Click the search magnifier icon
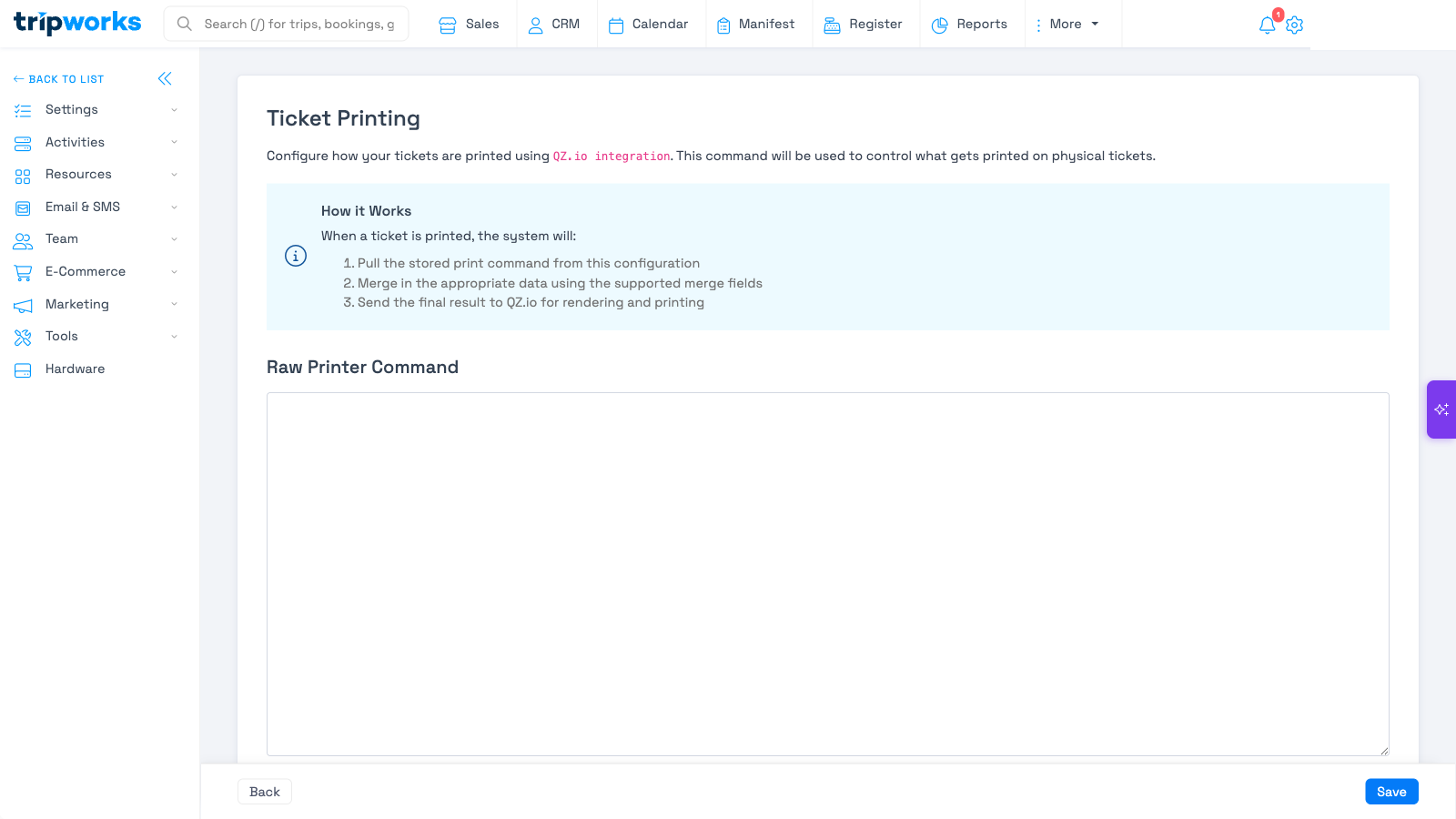 185,24
